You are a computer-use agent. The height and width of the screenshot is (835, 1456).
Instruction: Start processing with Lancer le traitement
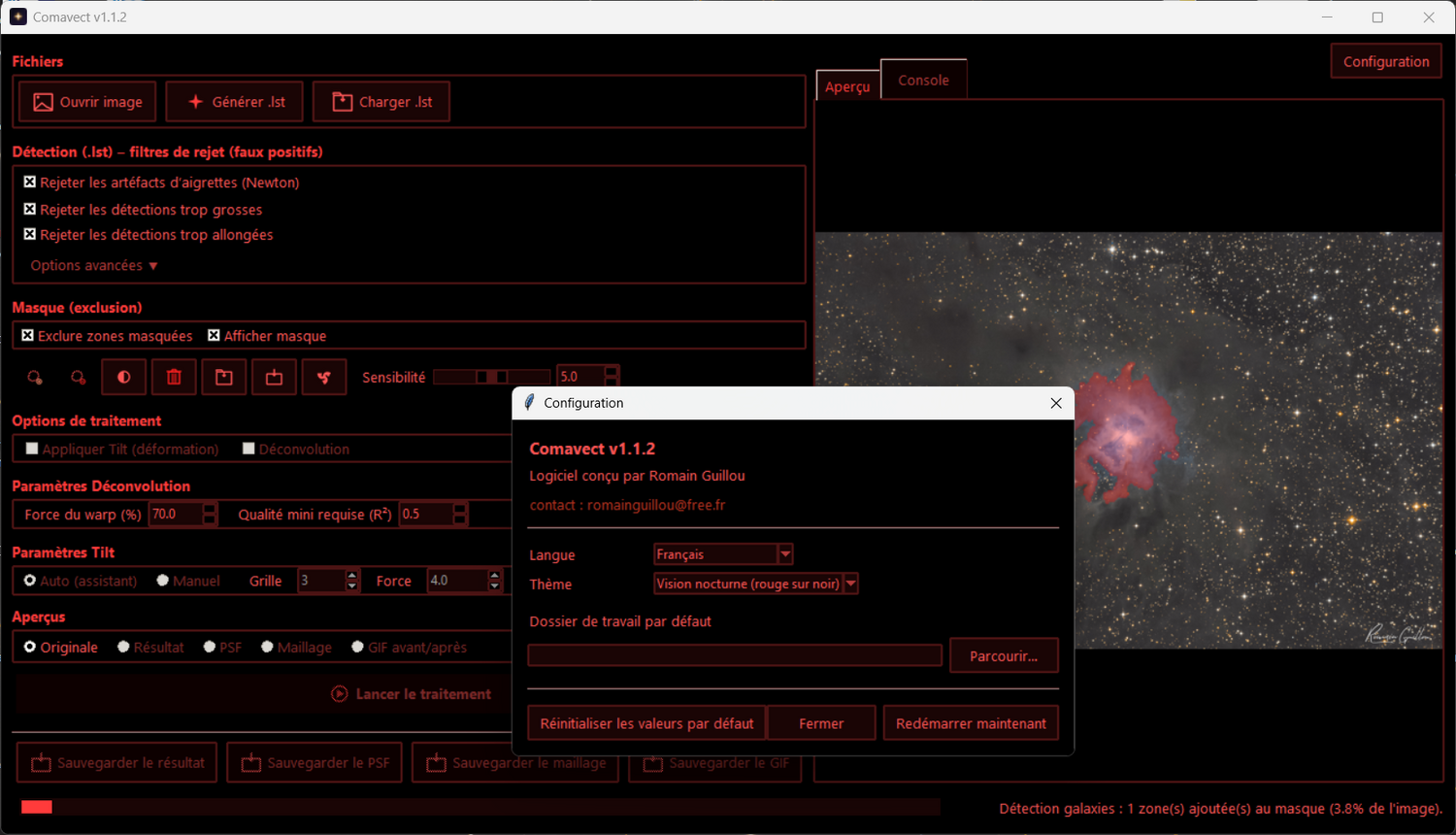click(412, 694)
